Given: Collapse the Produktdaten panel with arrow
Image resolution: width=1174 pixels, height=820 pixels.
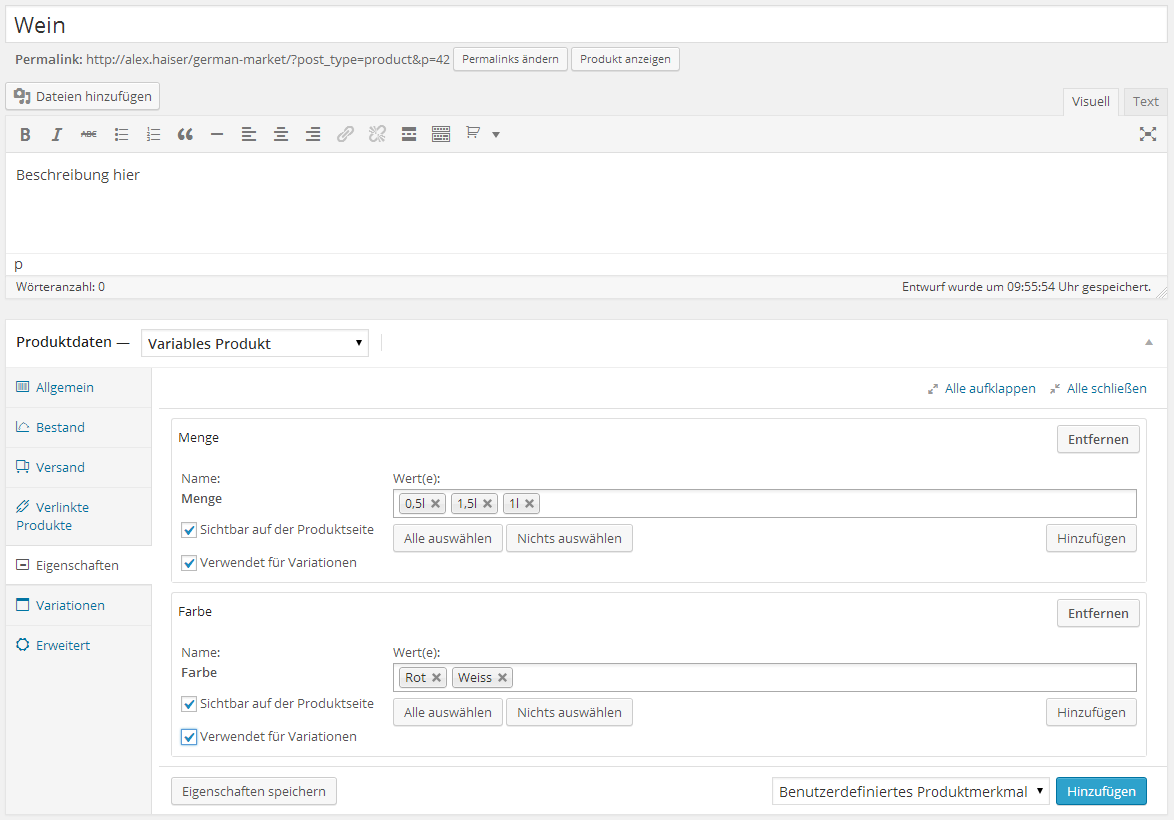Looking at the screenshot, I should (1148, 342).
